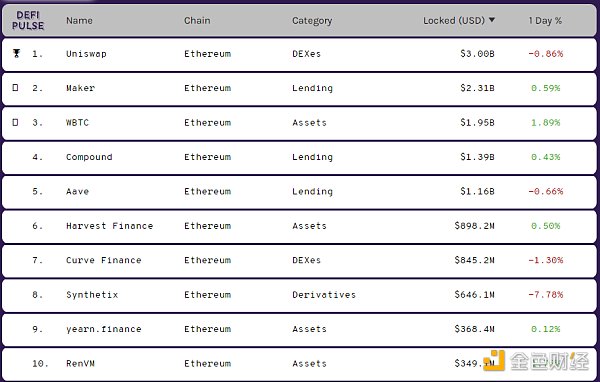The height and width of the screenshot is (382, 600).
Task: Open the Compound project row
Action: (300, 157)
